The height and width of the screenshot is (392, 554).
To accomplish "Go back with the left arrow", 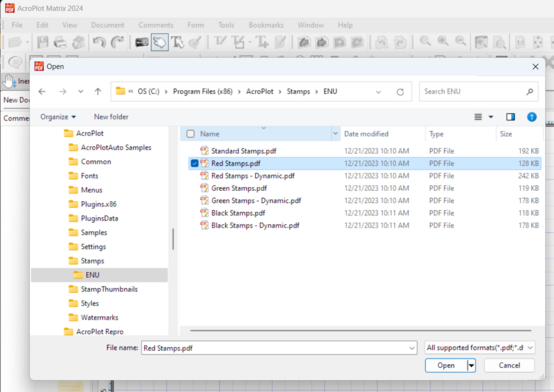I will point(42,92).
